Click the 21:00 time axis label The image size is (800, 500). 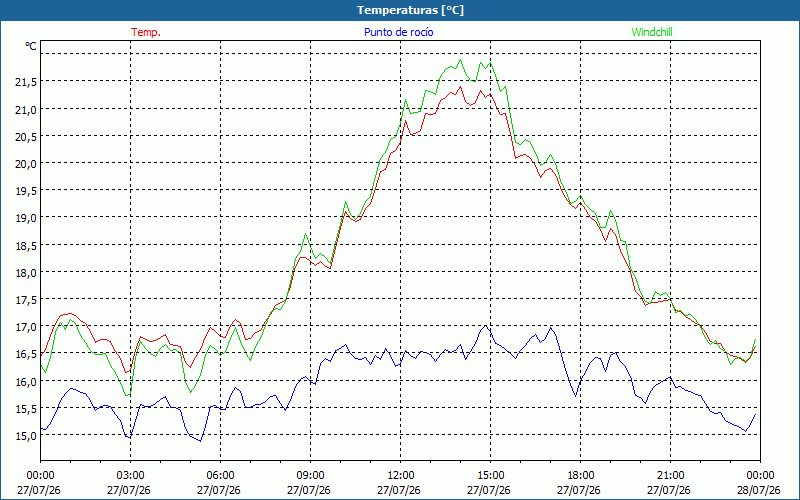[670, 476]
